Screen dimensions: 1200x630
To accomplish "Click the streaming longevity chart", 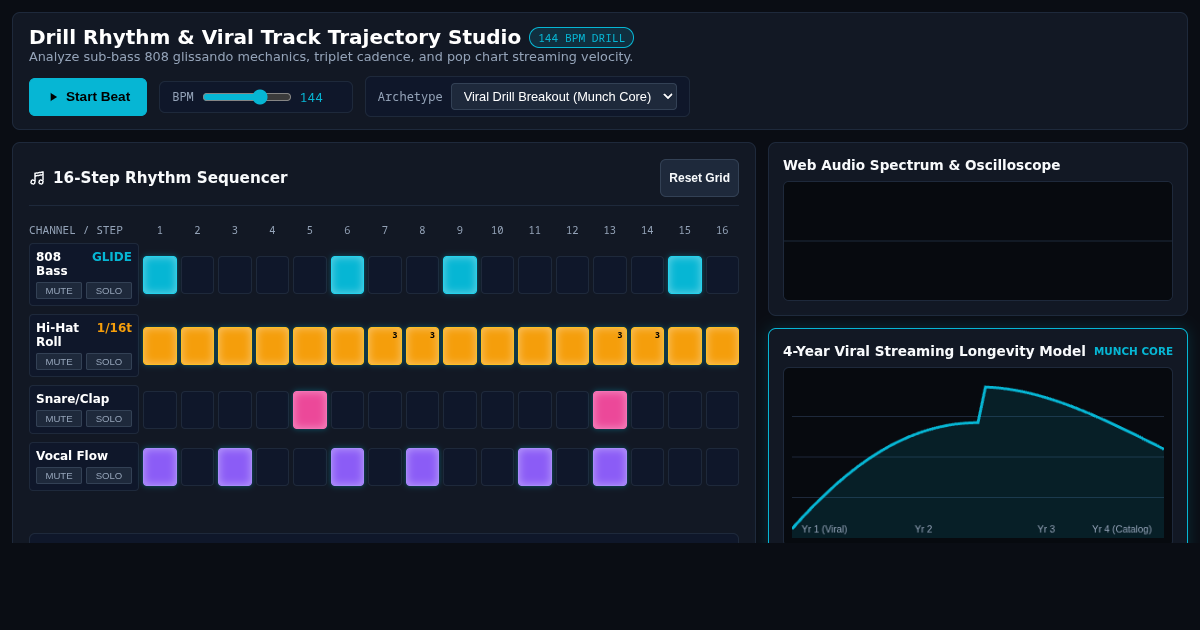I will tap(978, 455).
